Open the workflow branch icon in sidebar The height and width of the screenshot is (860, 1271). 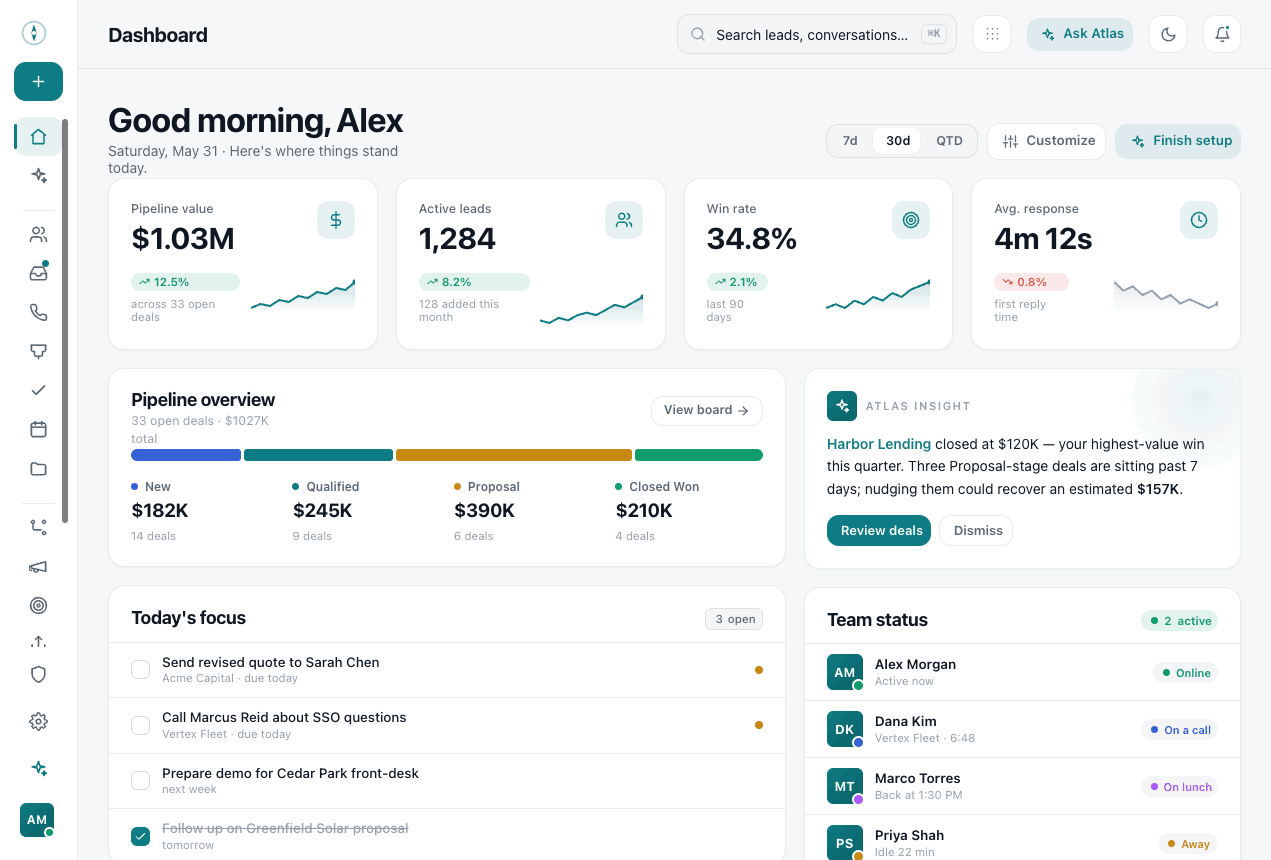(x=38, y=527)
